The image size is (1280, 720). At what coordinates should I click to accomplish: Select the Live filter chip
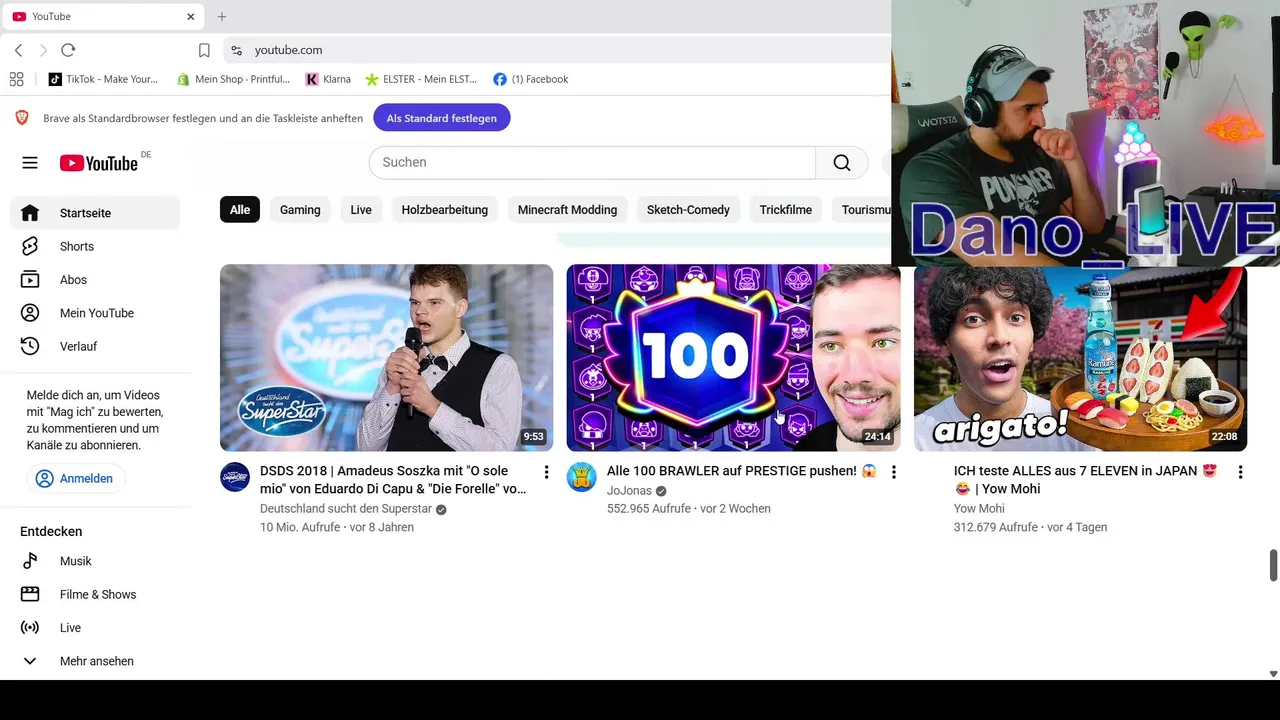point(361,210)
